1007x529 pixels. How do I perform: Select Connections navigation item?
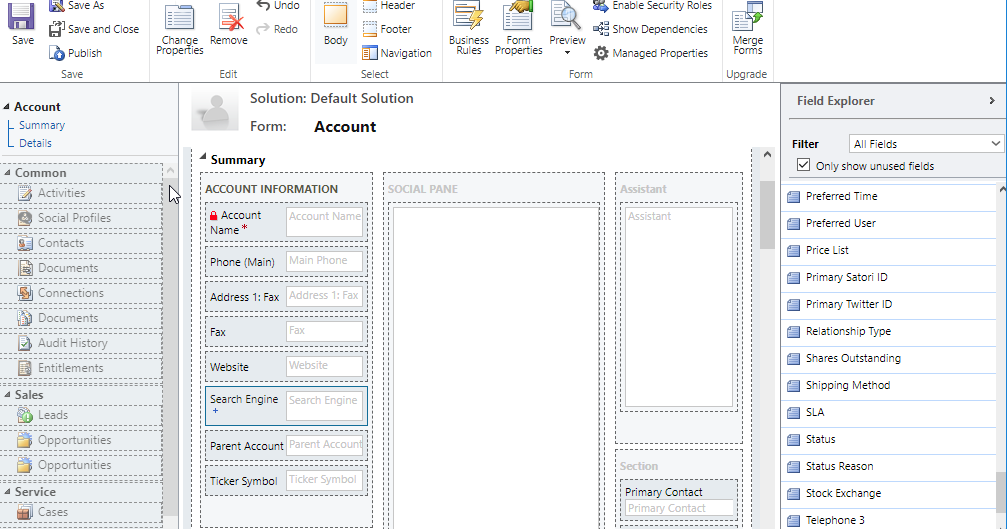point(81,293)
